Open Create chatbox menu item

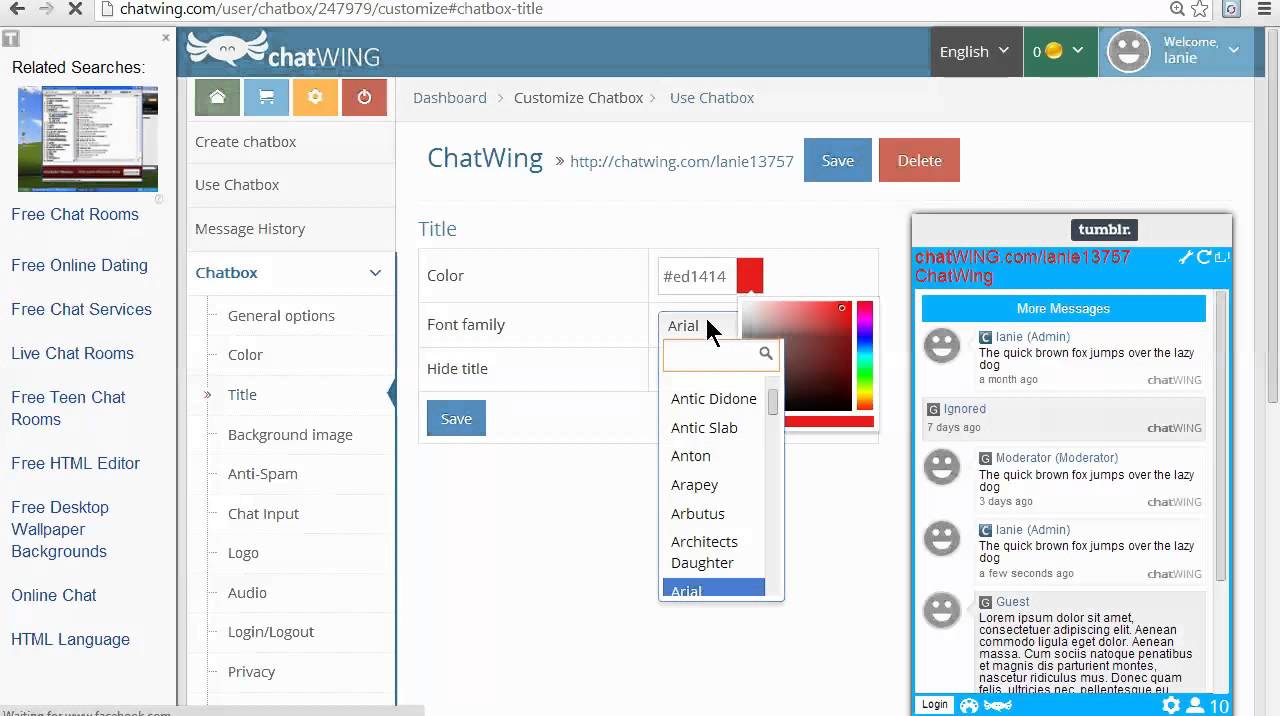(x=246, y=141)
